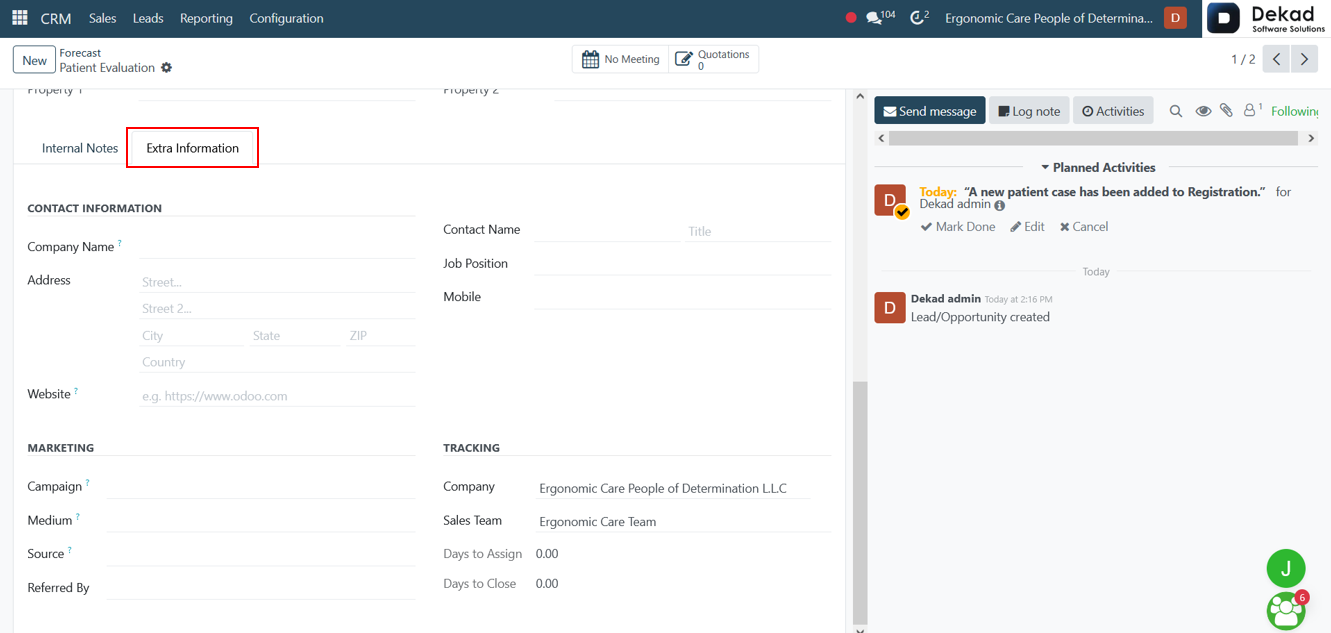Open the Reporting menu
This screenshot has width=1331, height=633.
click(206, 18)
